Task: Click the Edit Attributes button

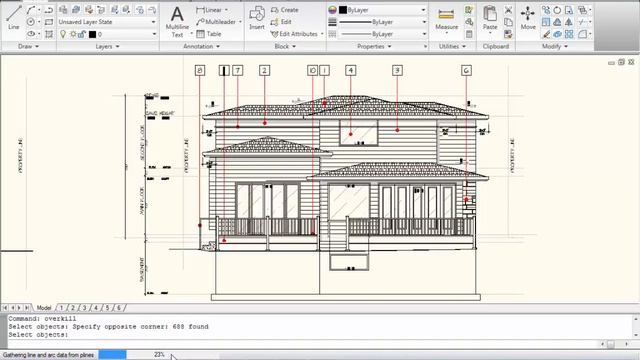Action: pyautogui.click(x=294, y=34)
